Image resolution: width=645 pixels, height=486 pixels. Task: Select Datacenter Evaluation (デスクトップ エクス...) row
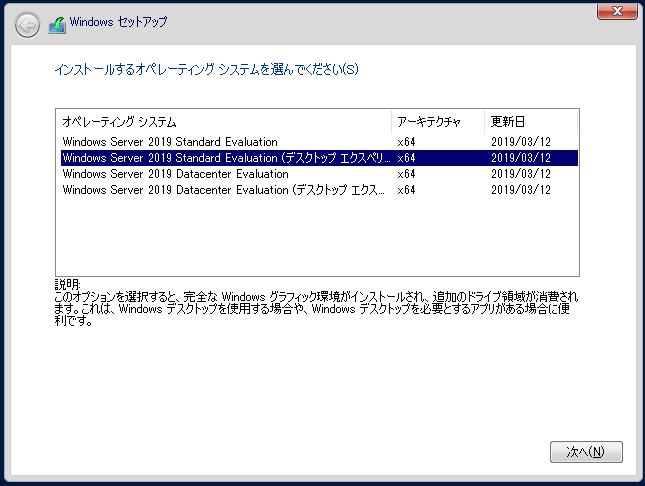(x=319, y=190)
